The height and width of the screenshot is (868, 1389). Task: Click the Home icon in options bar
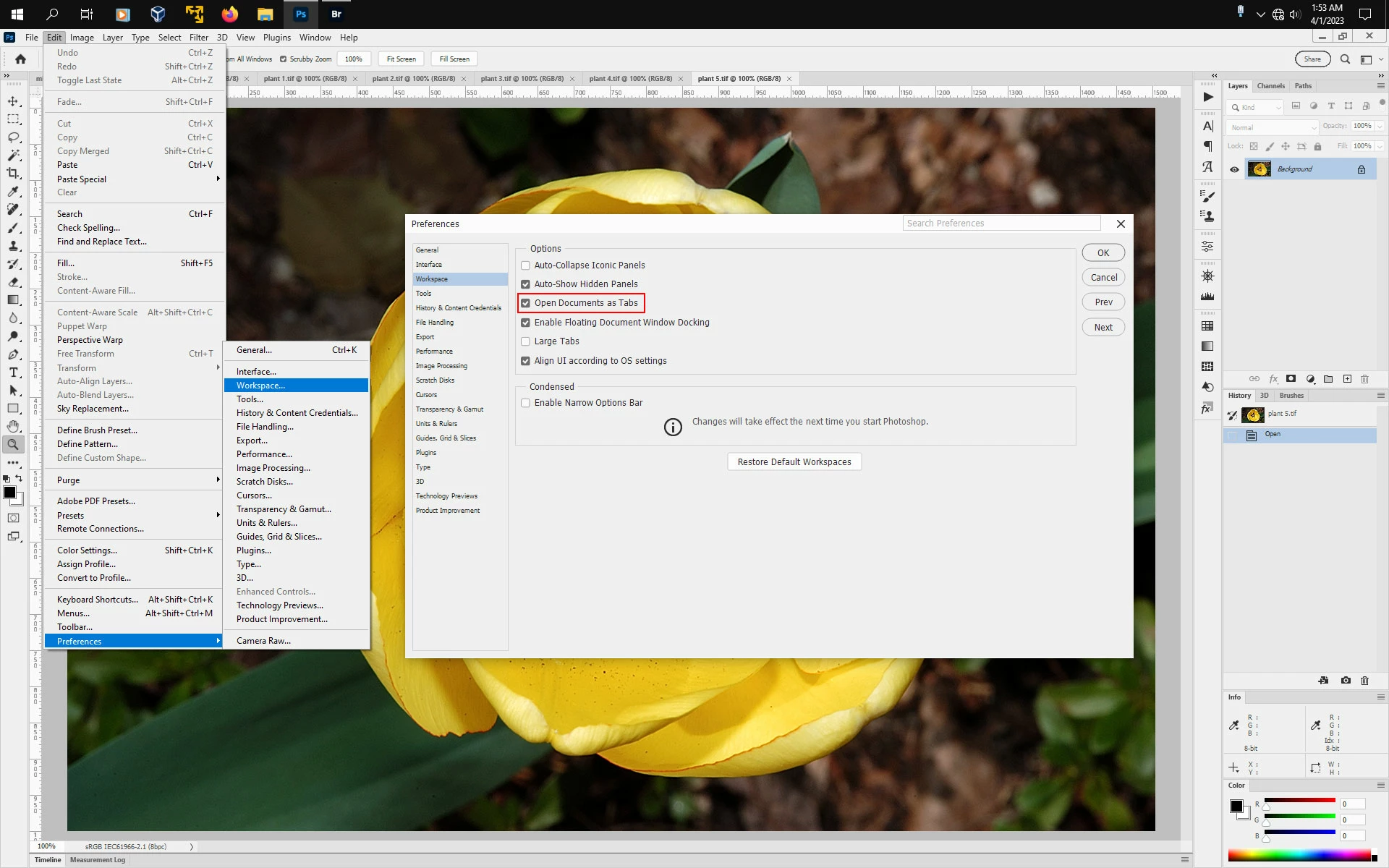tap(20, 59)
